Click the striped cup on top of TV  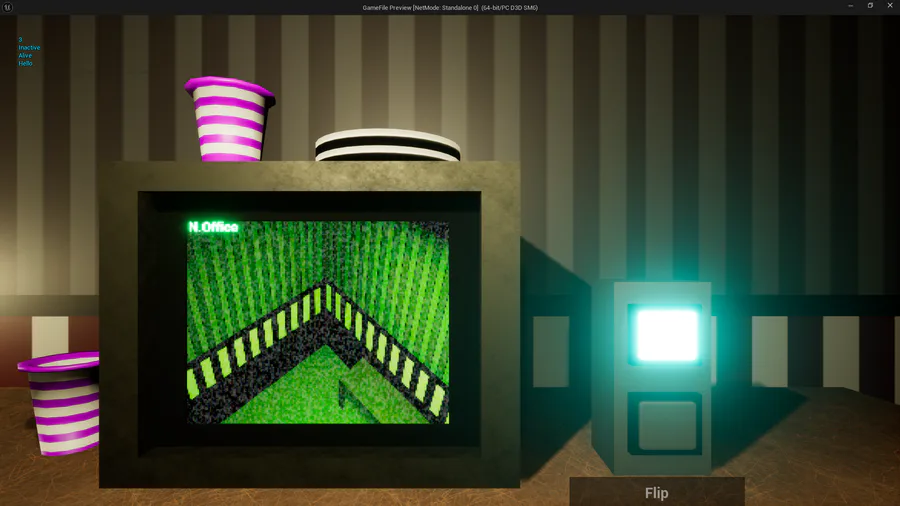[230, 119]
